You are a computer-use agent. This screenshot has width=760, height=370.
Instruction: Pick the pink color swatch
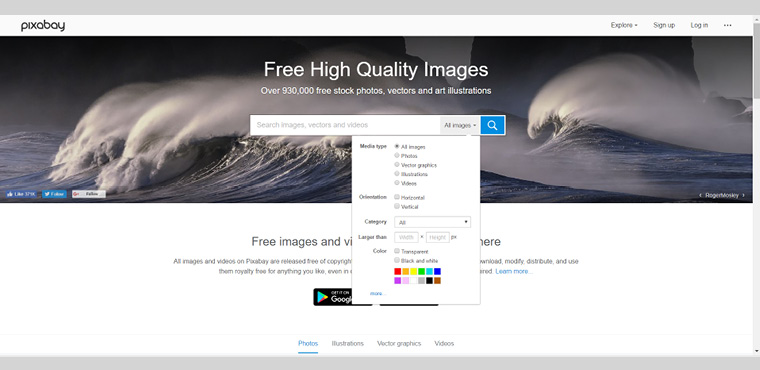[x=406, y=280]
